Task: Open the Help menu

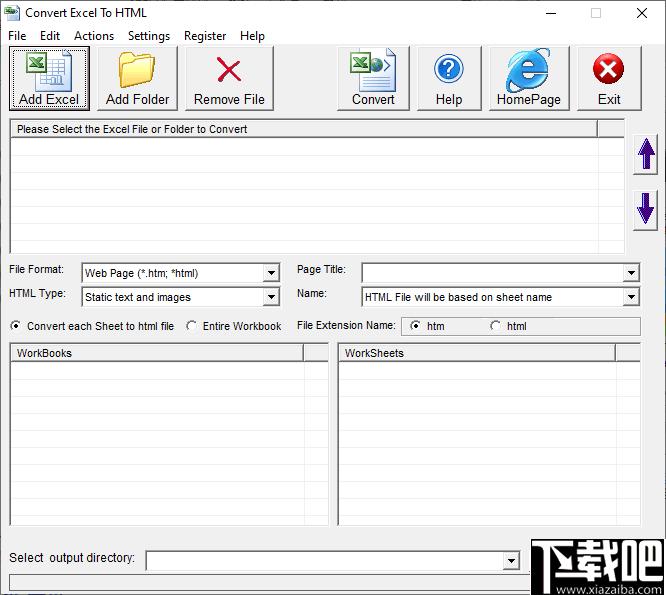Action: tap(252, 36)
